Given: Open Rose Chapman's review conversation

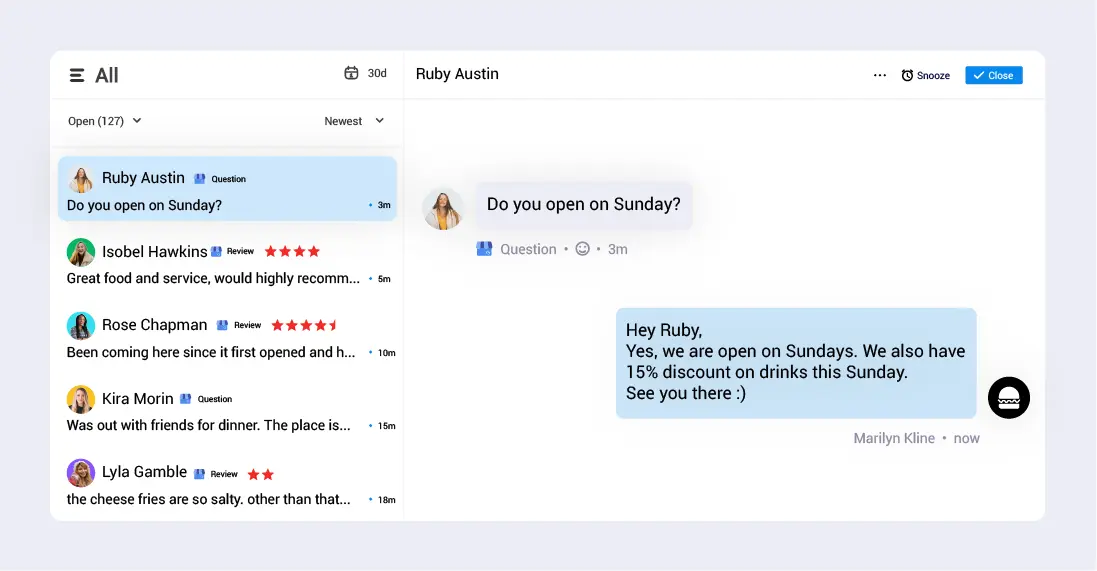Looking at the screenshot, I should pyautogui.click(x=227, y=337).
